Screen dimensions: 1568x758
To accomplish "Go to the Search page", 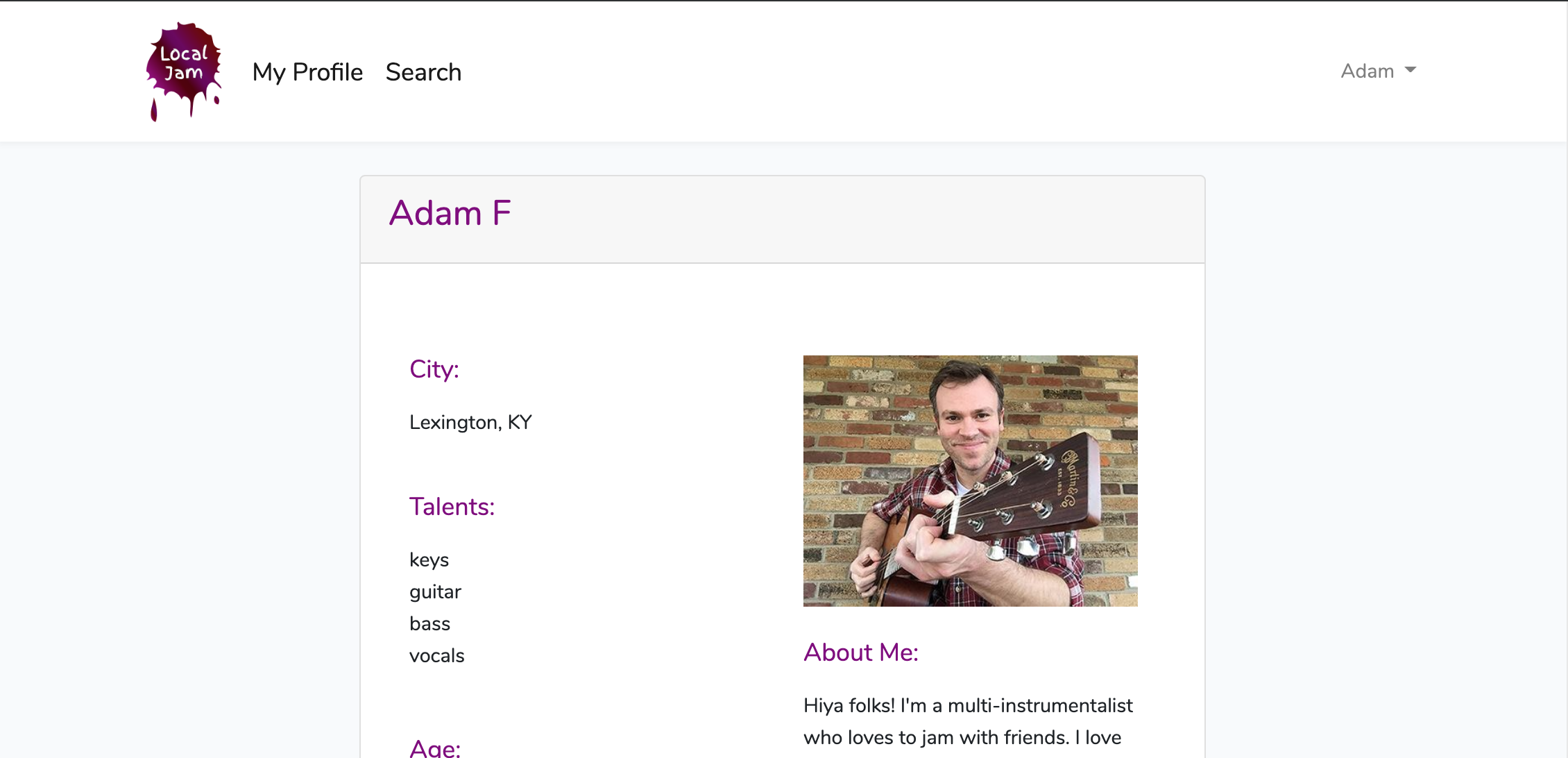I will click(x=423, y=72).
